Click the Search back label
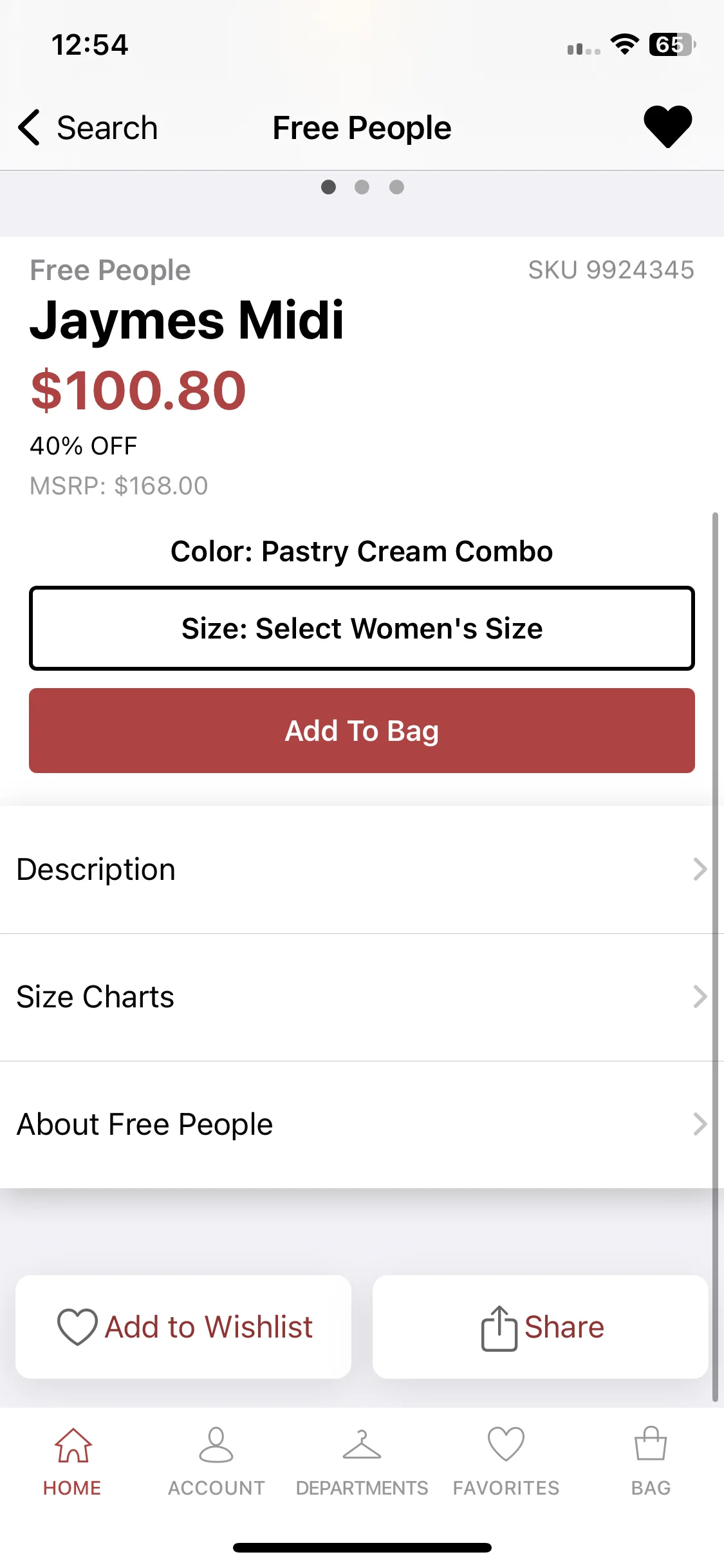The image size is (724, 1568). tap(107, 128)
